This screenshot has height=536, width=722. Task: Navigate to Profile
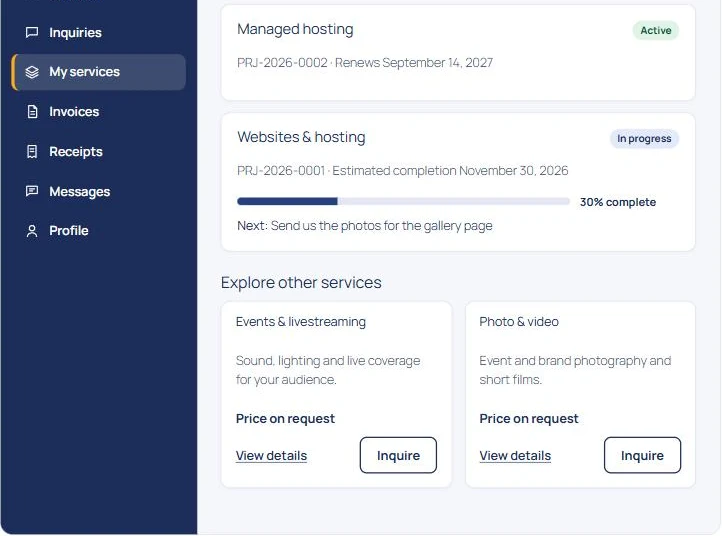99,231
